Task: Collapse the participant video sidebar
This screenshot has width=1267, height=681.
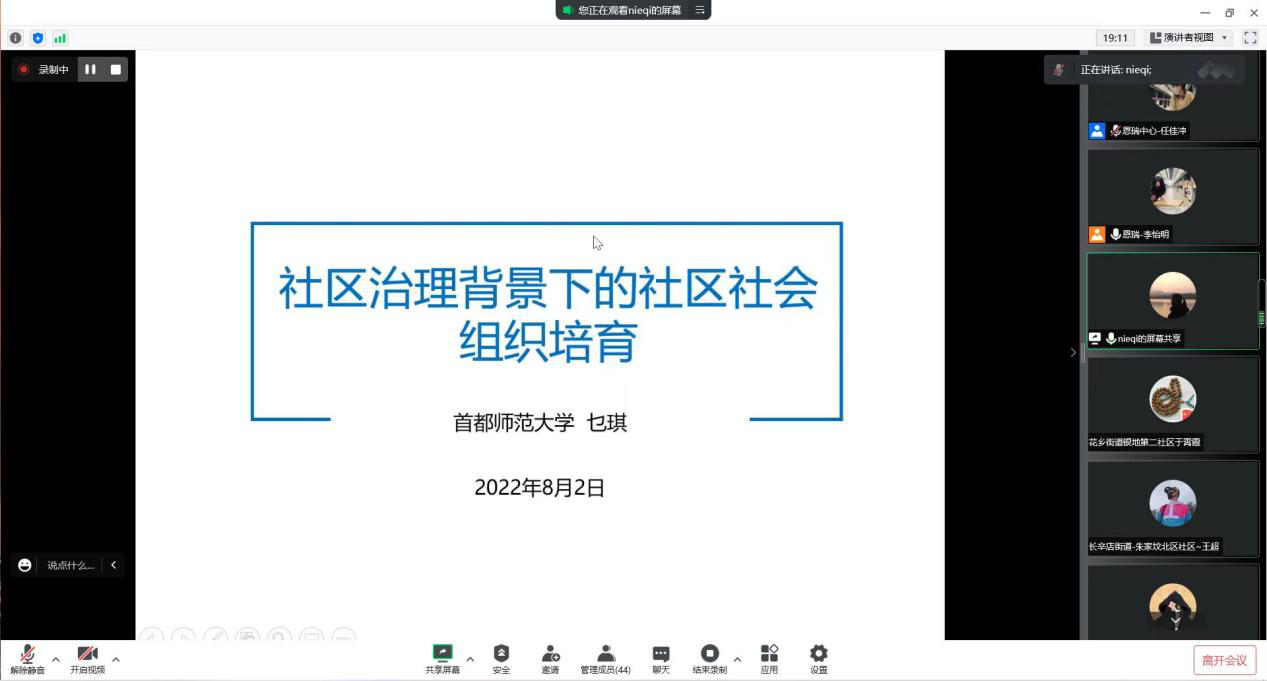Action: pos(1073,352)
